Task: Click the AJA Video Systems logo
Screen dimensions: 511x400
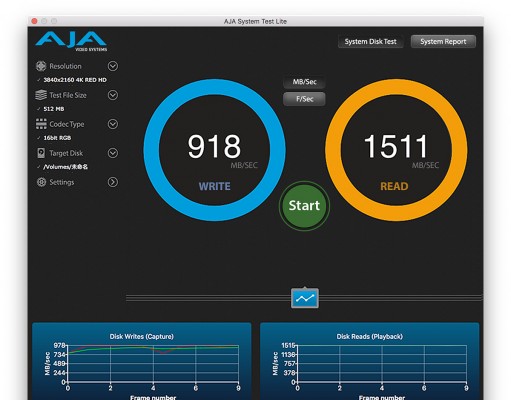Action: pos(71,41)
